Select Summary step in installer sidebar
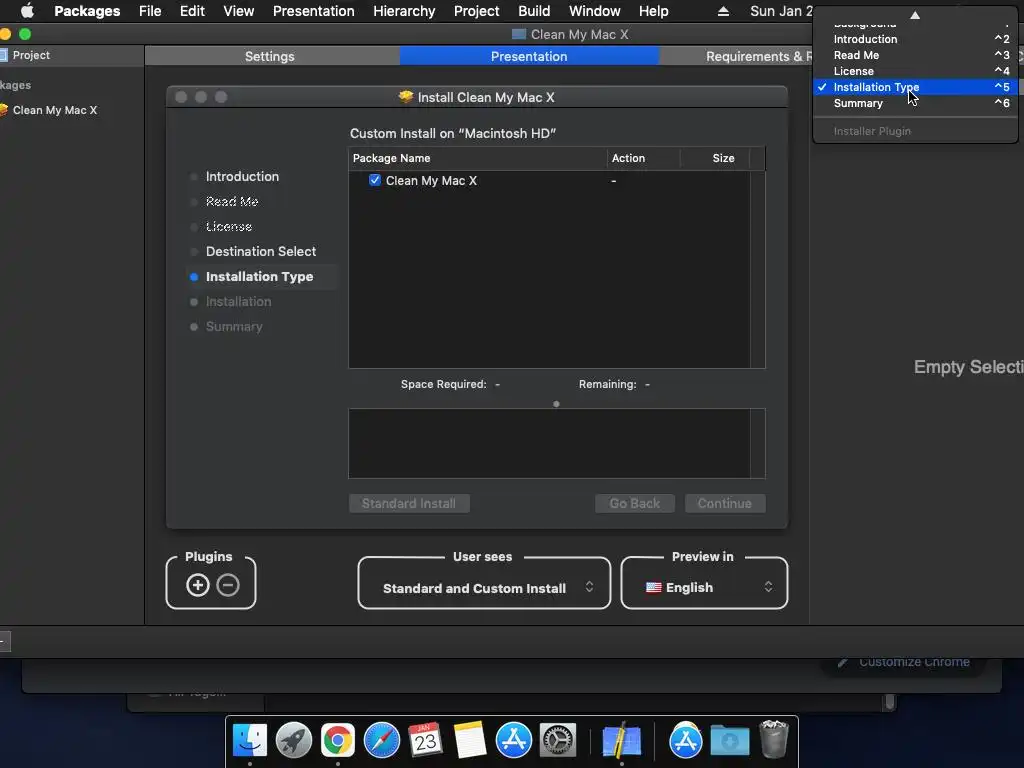1024x768 pixels. (x=234, y=327)
